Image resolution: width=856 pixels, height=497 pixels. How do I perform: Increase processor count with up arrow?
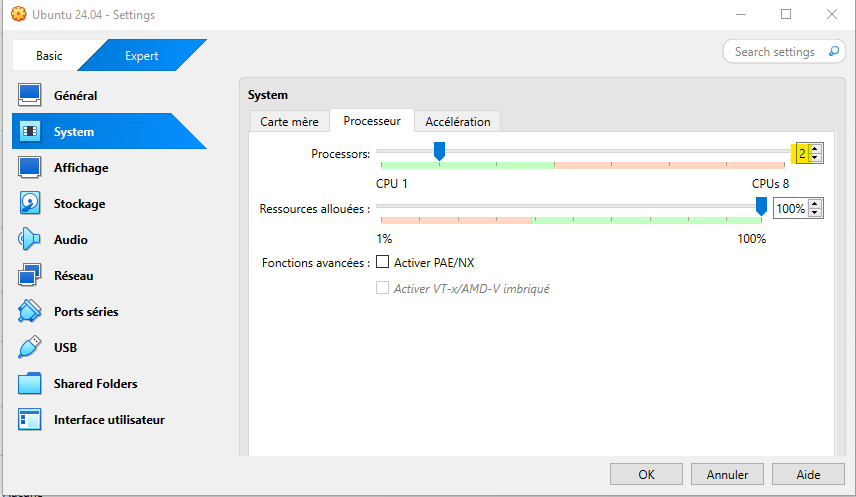[816, 149]
